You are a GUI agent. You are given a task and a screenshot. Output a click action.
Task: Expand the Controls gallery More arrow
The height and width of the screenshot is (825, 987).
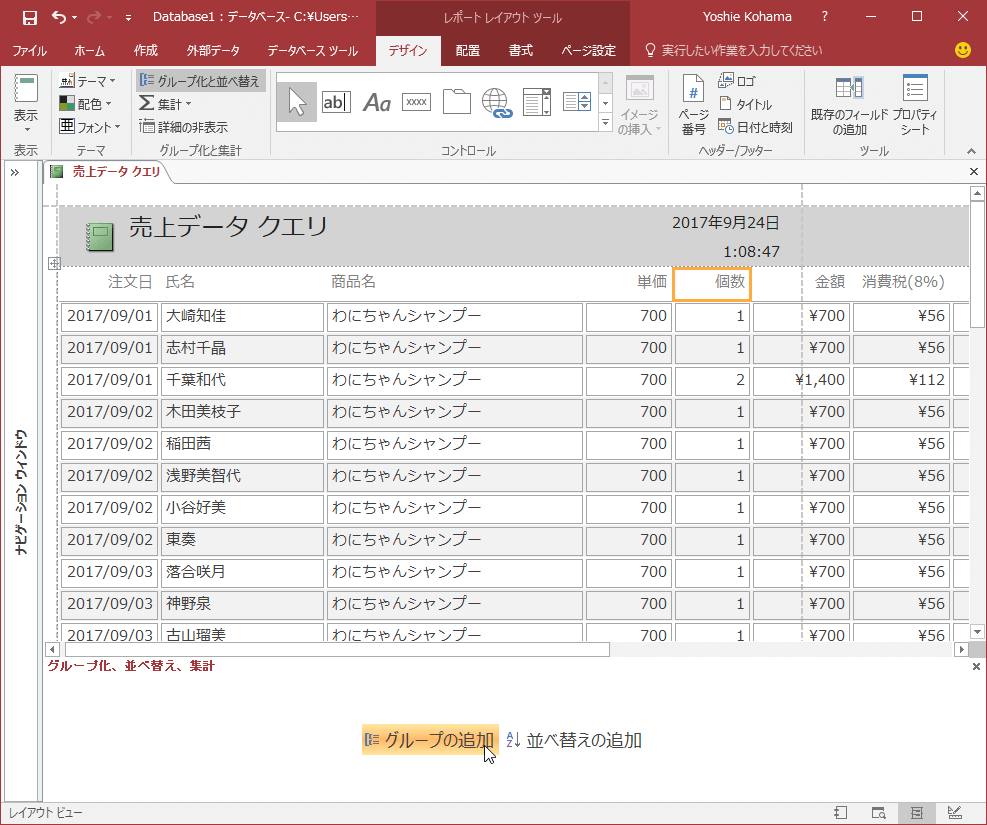tap(606, 122)
